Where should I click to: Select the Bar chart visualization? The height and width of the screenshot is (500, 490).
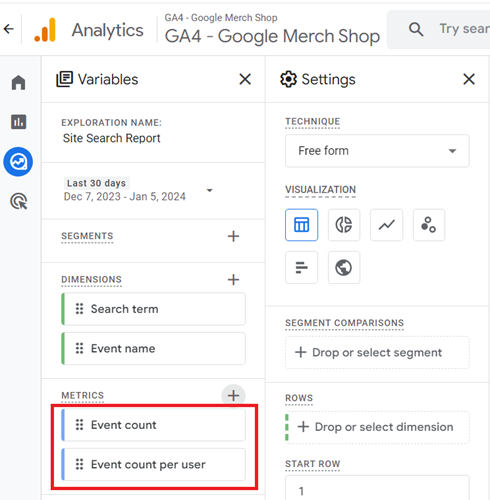[301, 267]
